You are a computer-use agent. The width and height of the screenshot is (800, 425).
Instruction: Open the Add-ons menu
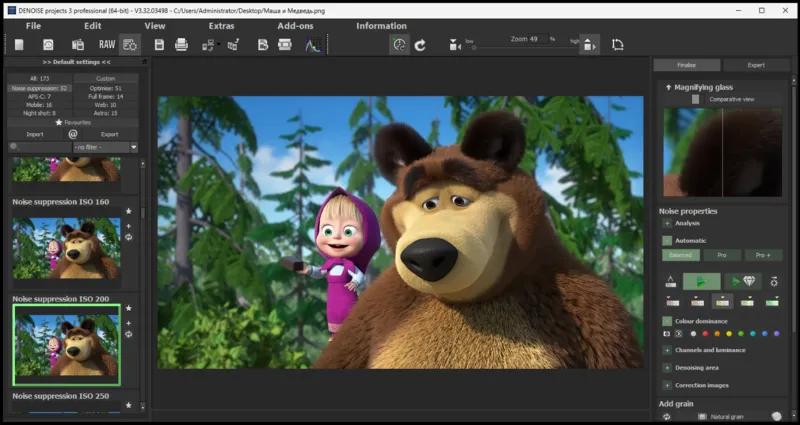(295, 26)
